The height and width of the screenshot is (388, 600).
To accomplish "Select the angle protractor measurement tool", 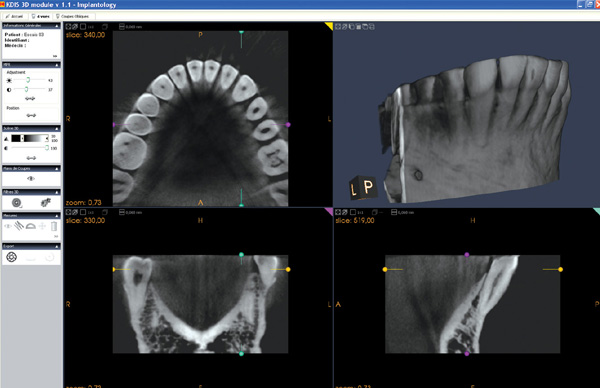I will pos(31,226).
